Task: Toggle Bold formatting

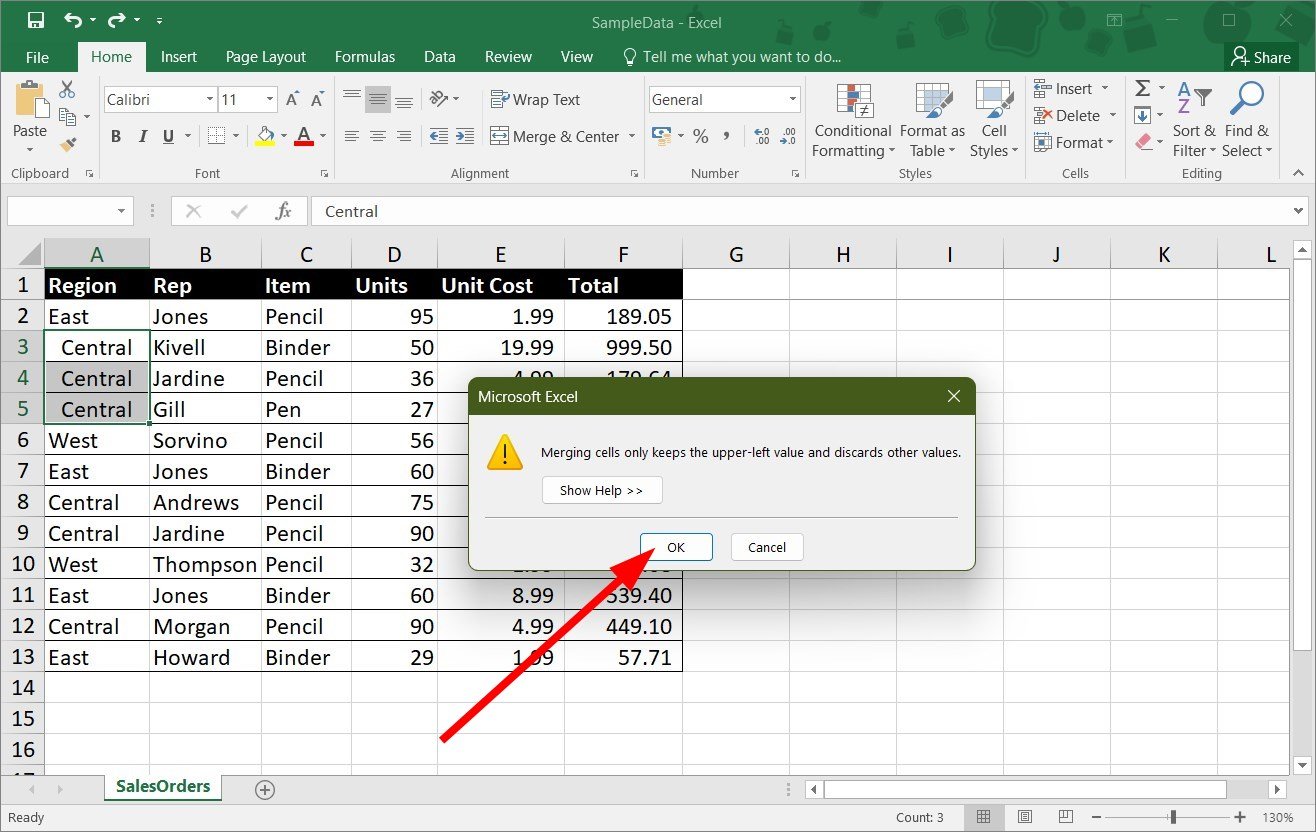Action: pyautogui.click(x=116, y=137)
